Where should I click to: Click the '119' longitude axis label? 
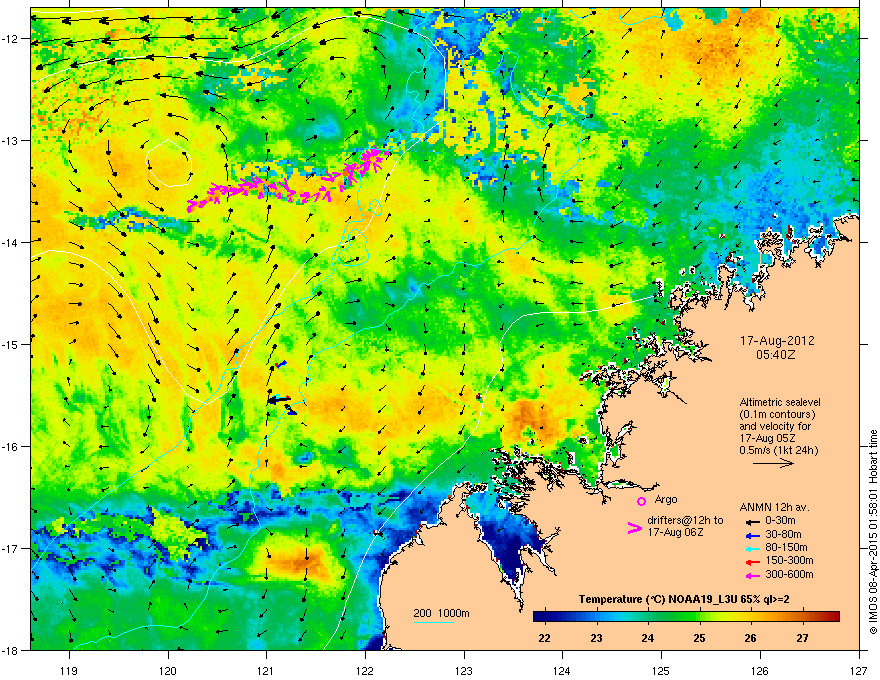[70, 670]
